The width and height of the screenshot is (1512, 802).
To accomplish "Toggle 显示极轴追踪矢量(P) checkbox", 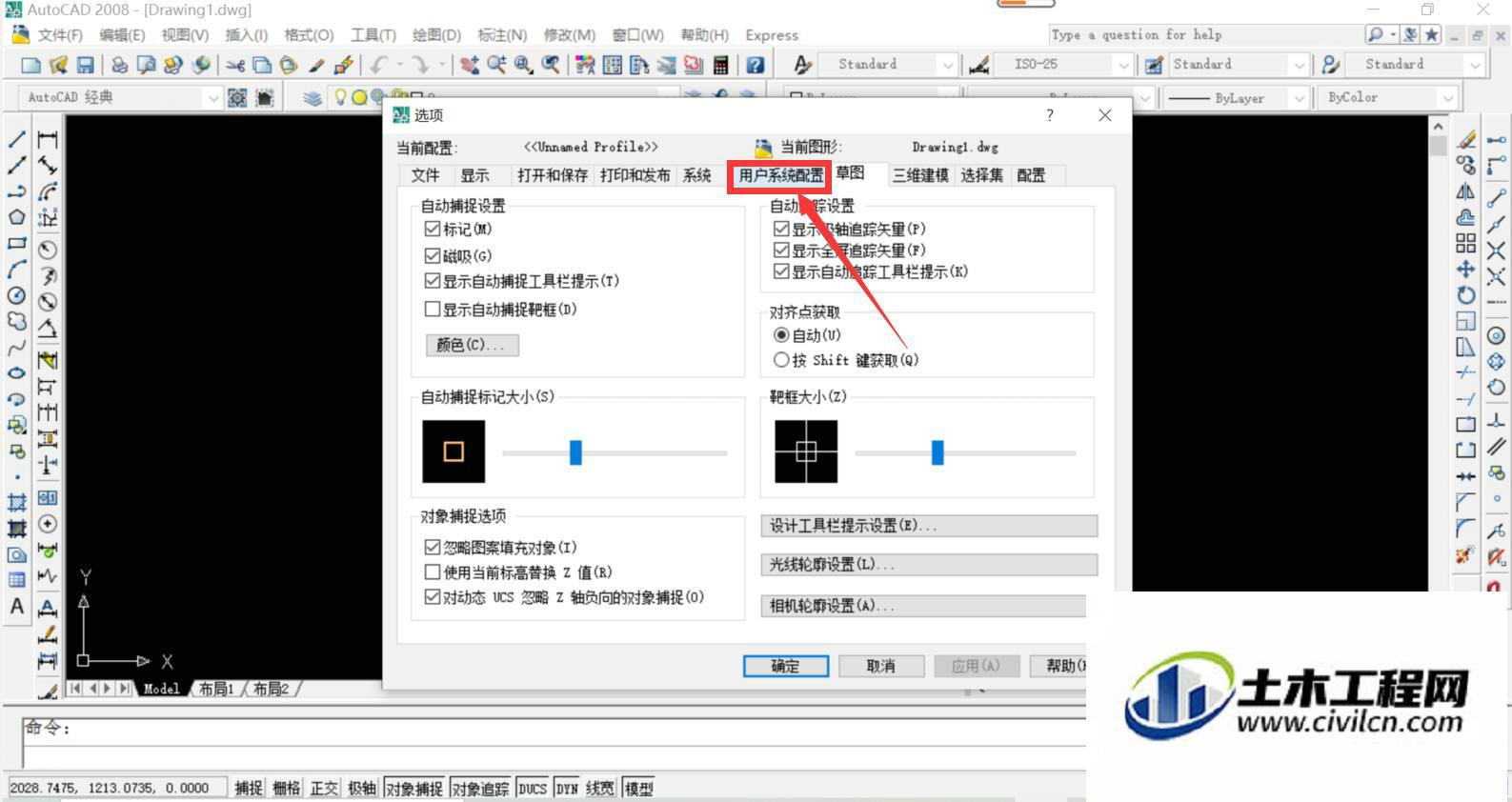I will [782, 230].
